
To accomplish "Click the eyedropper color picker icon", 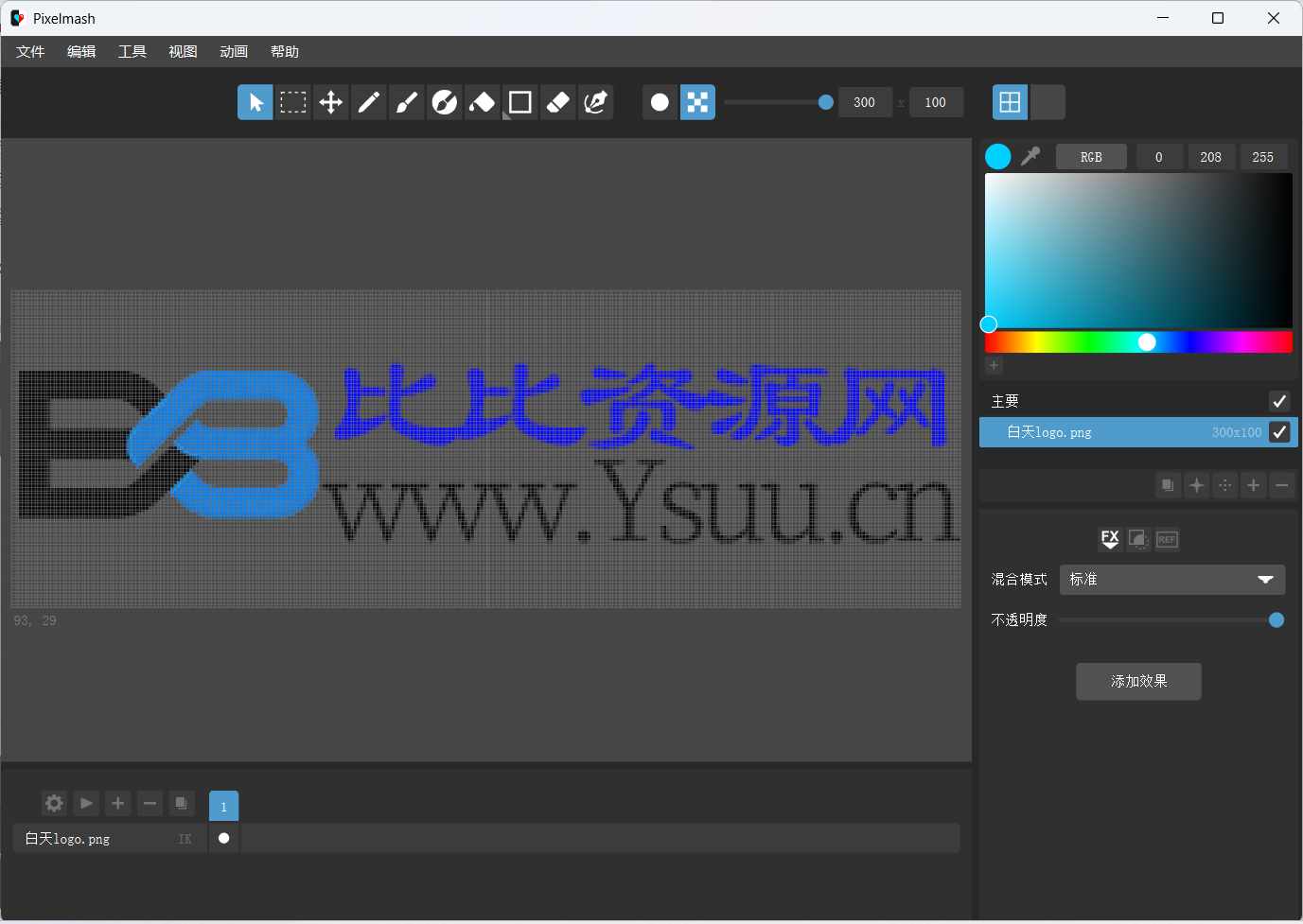I will click(1030, 156).
